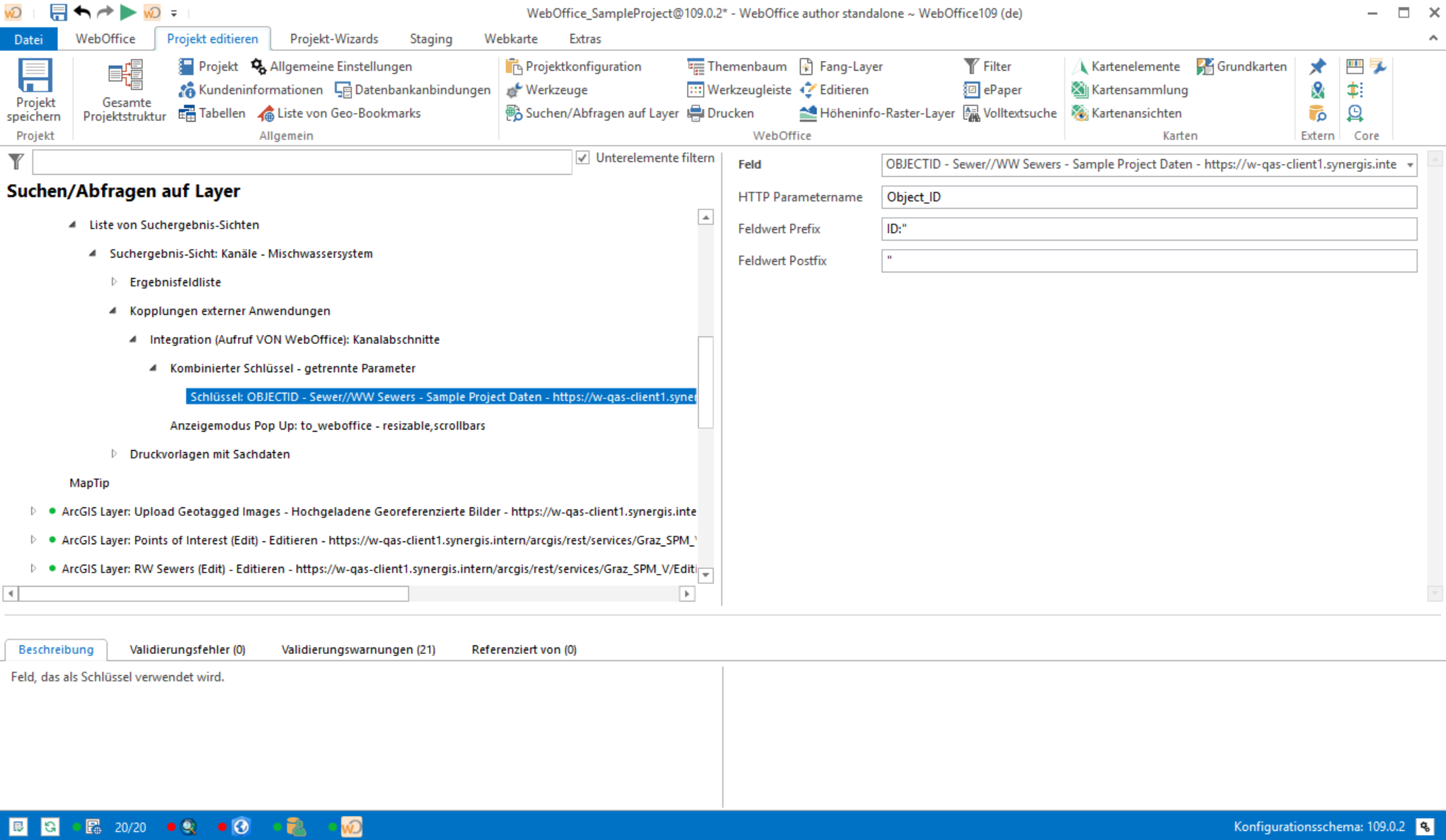Switch to the Projekt-Wizards ribbon tab

(333, 39)
